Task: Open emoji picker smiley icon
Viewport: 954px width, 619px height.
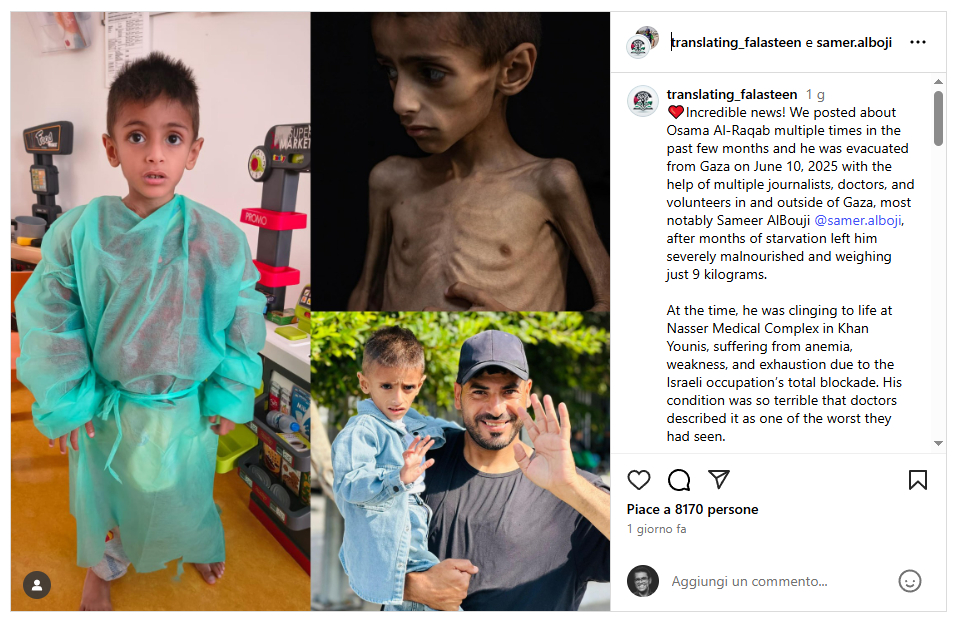Action: 910,581
